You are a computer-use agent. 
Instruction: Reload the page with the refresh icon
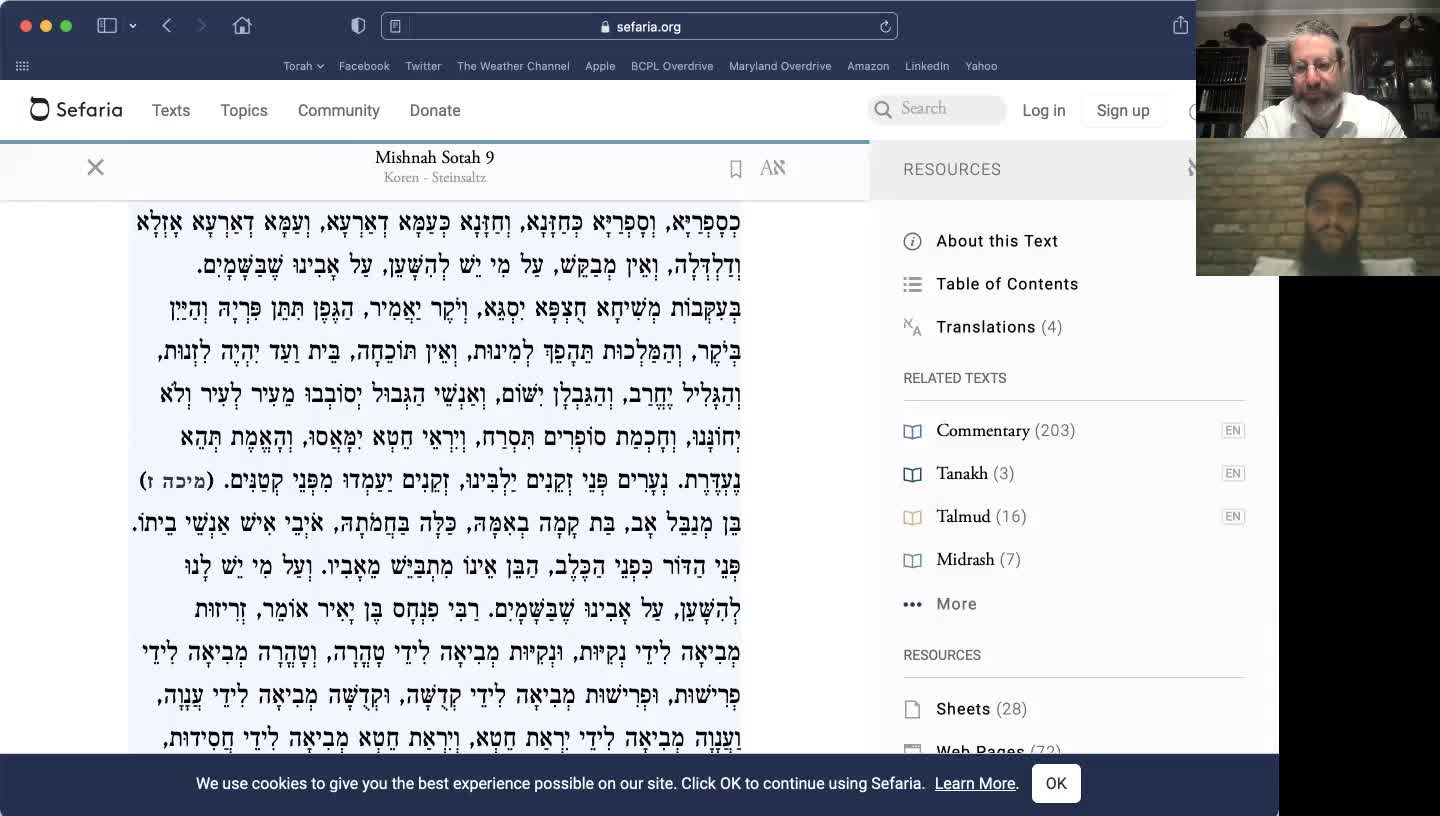click(885, 27)
